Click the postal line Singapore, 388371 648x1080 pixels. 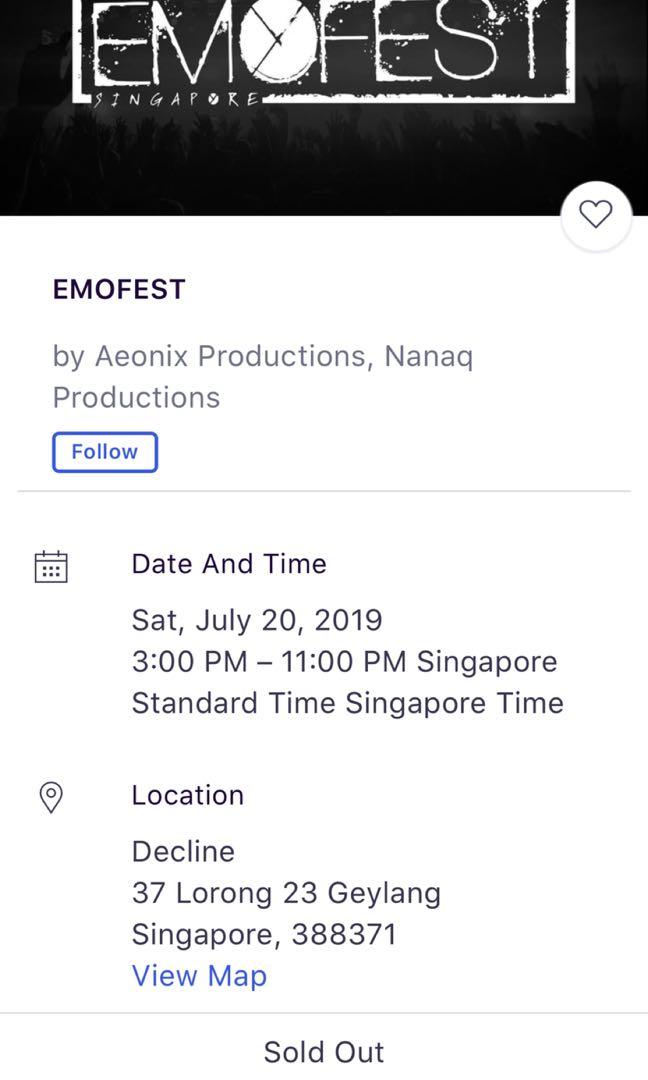tap(264, 934)
